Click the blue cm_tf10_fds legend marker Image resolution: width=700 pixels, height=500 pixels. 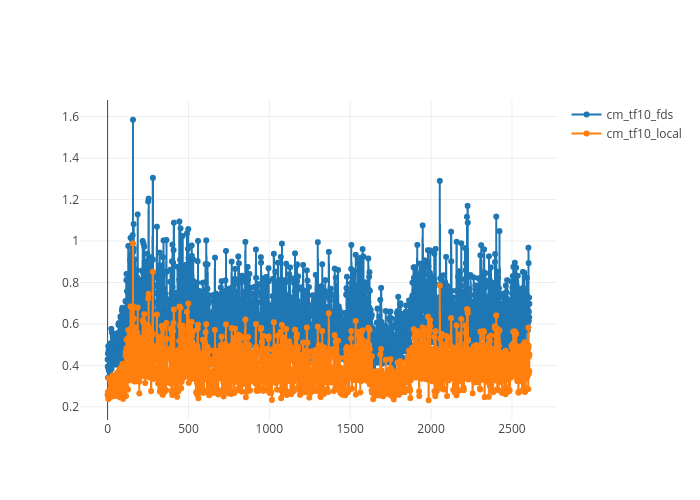(x=587, y=114)
